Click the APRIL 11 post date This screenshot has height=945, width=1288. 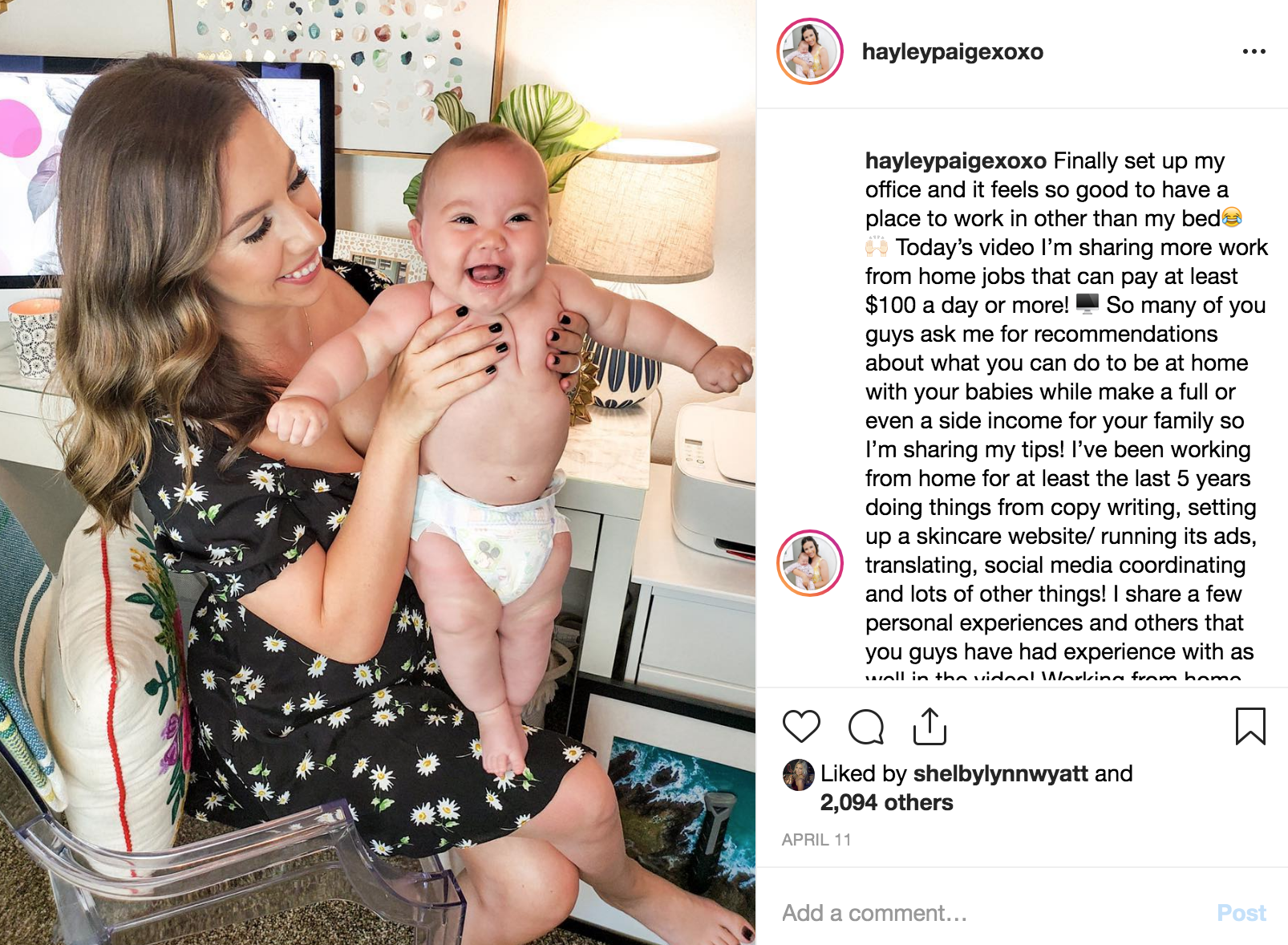816,840
